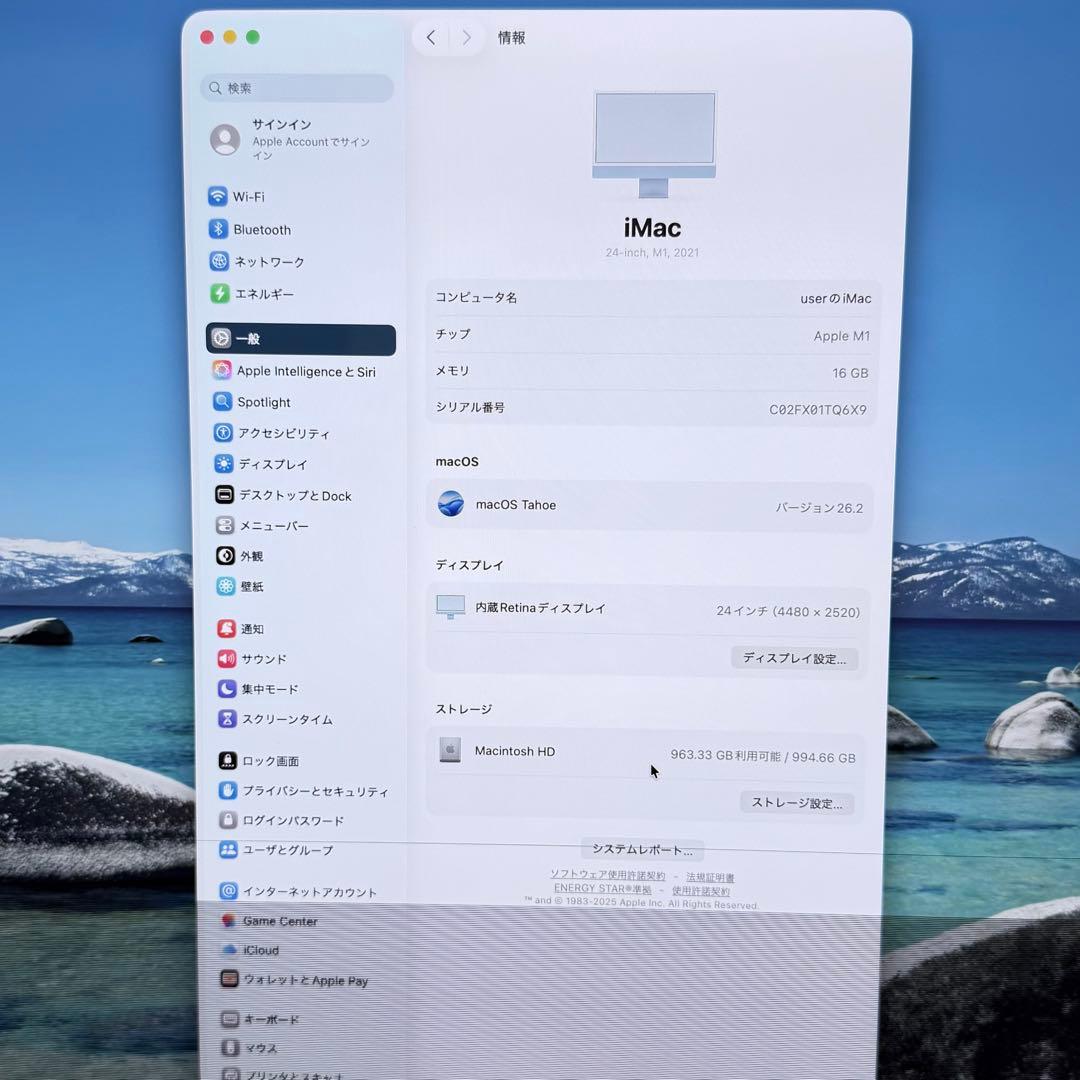Image resolution: width=1080 pixels, height=1080 pixels.
Task: Click the デスクトップと Dock icon
Action: click(x=225, y=495)
